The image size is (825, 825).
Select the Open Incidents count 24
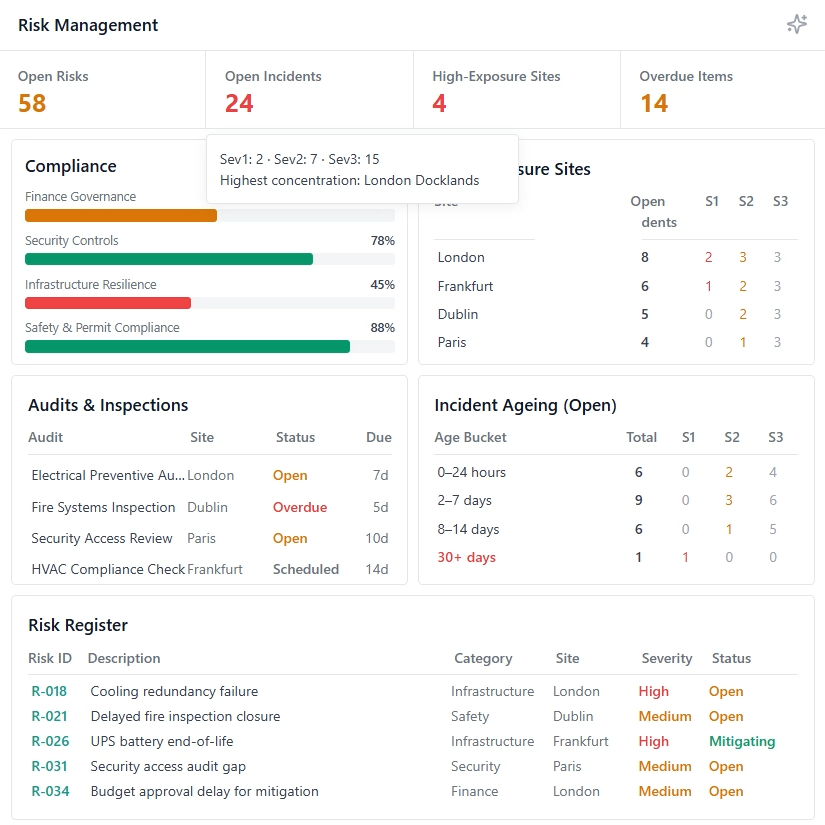(240, 103)
